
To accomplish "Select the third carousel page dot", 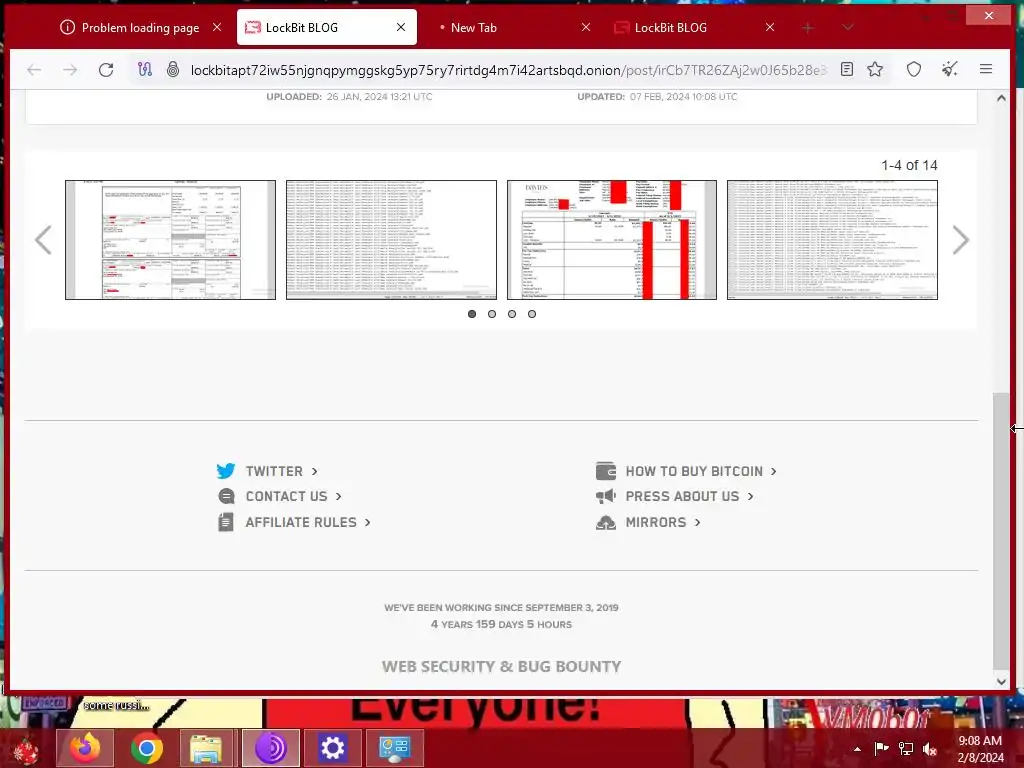I will pos(512,314).
